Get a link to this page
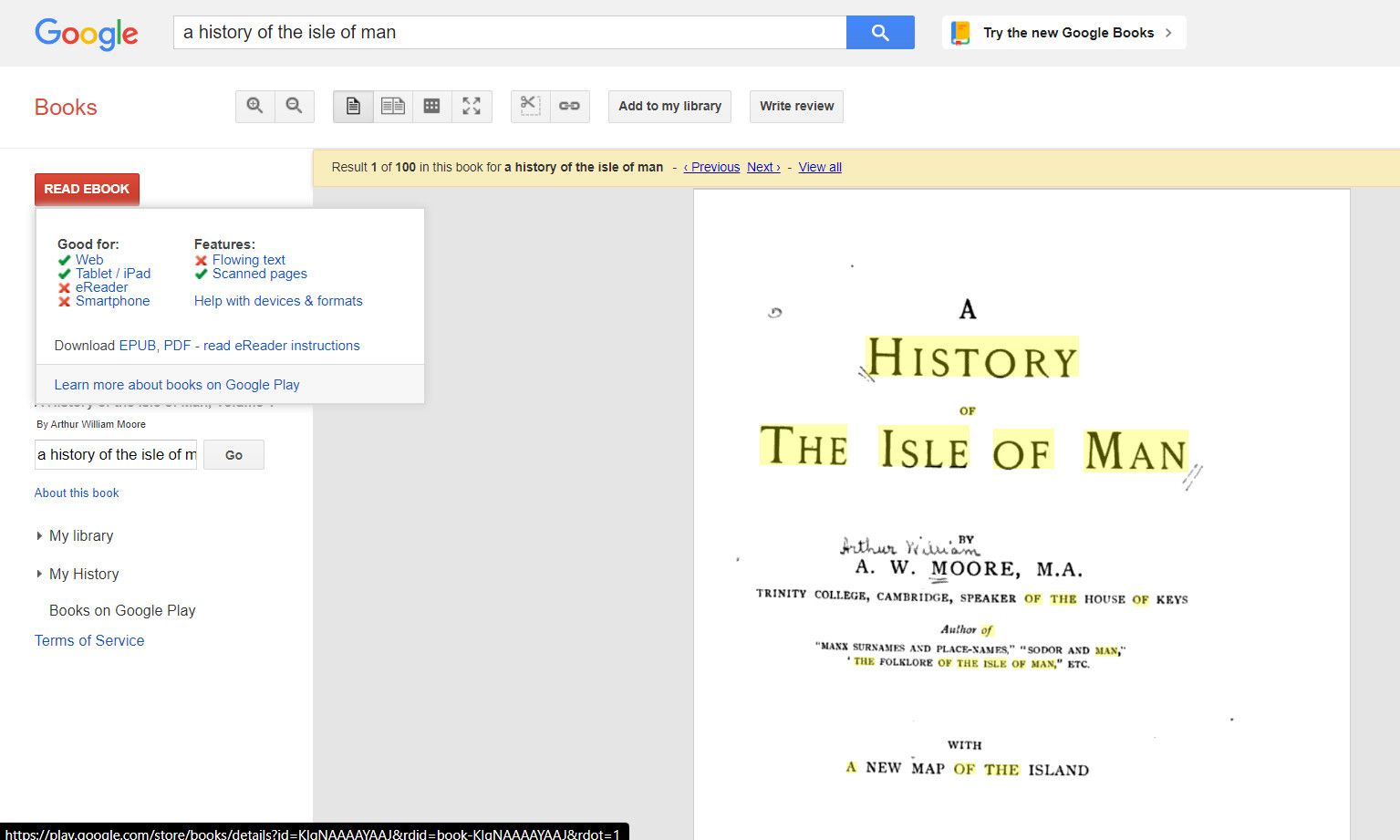The height and width of the screenshot is (840, 1400). 570,106
